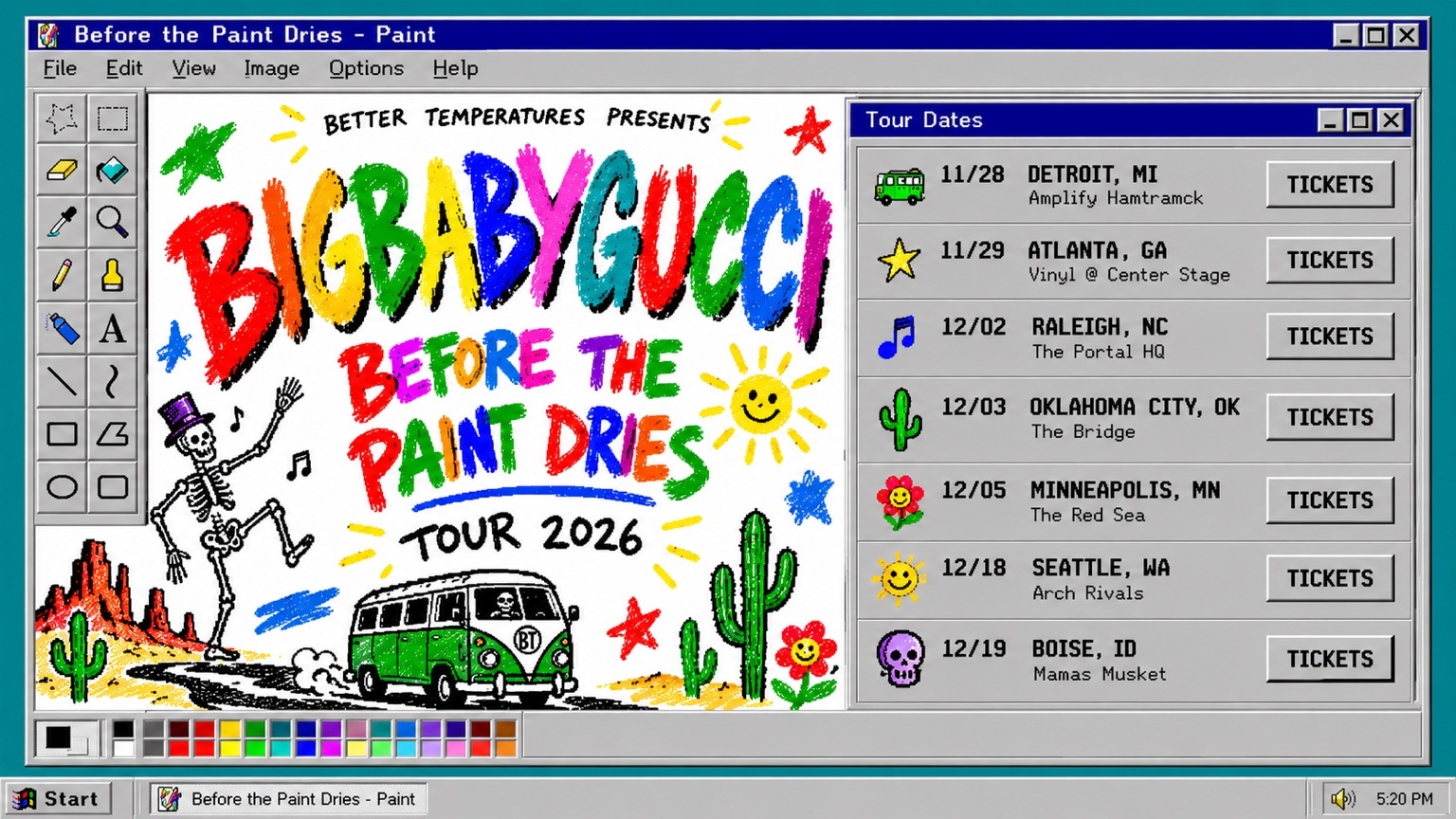Choose the Ellipse tool
The height and width of the screenshot is (819, 1456).
(x=62, y=487)
